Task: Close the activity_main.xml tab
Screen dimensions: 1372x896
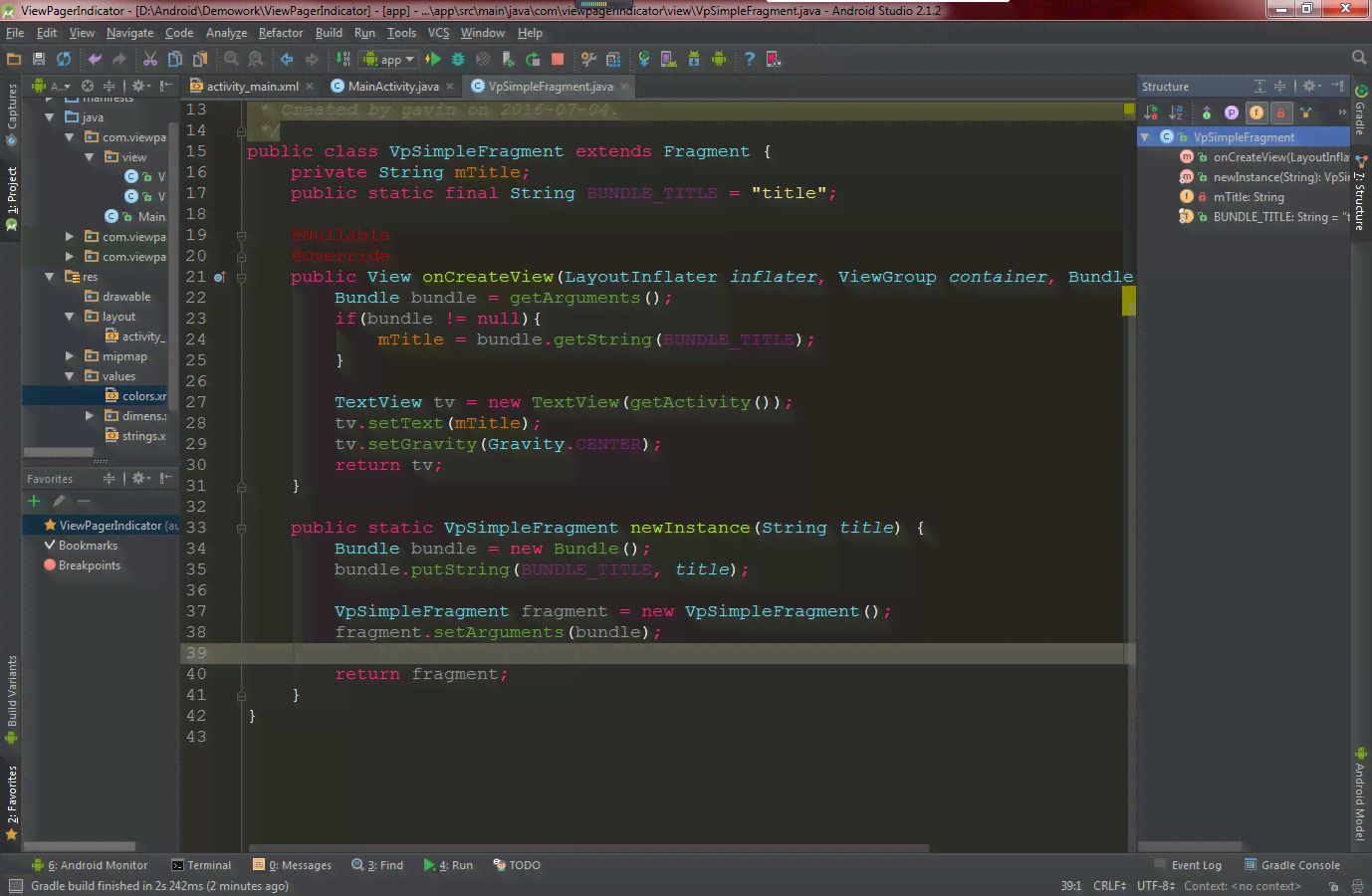Action: click(310, 87)
